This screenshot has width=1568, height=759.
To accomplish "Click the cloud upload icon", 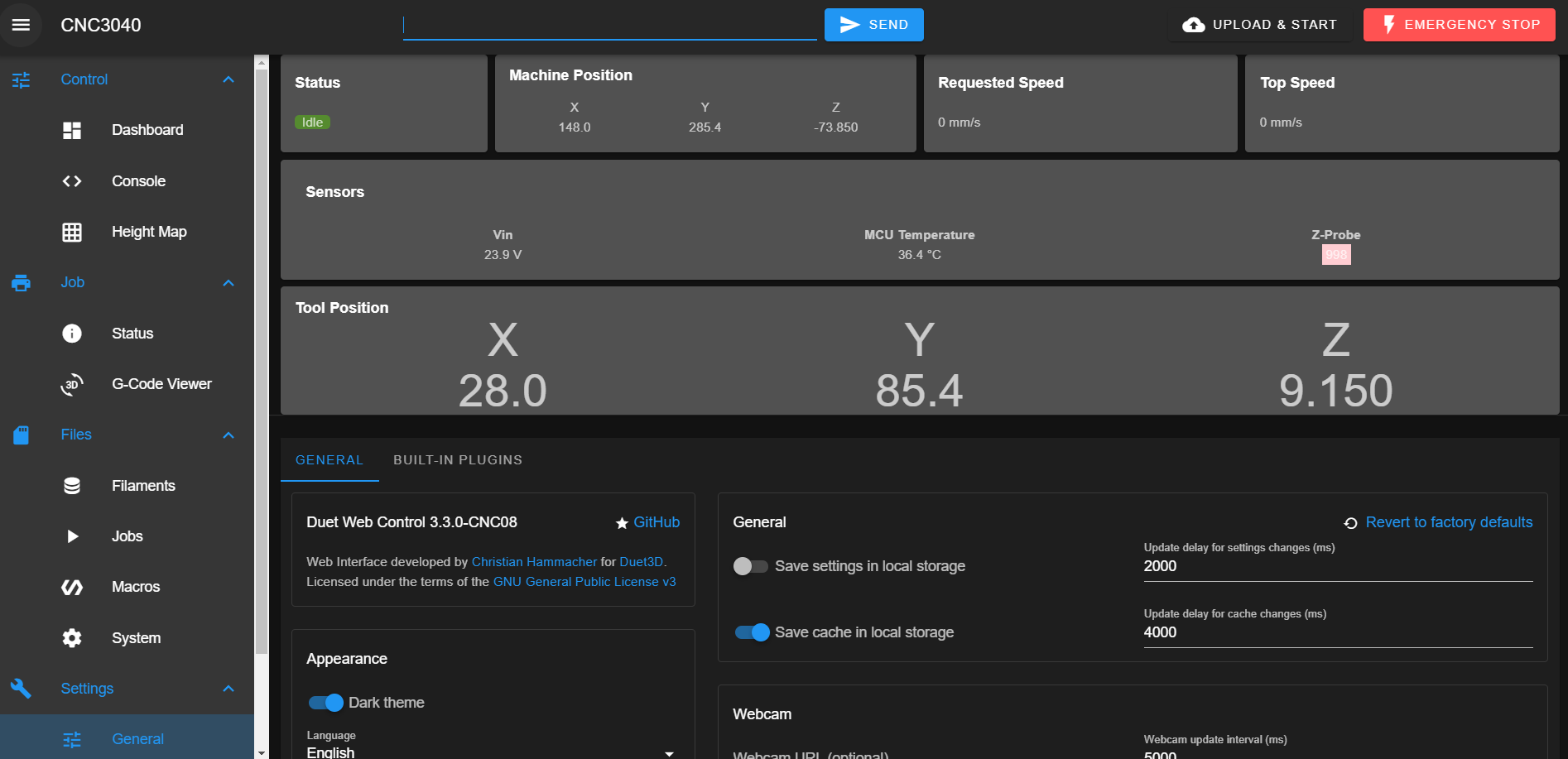I will [x=1193, y=25].
